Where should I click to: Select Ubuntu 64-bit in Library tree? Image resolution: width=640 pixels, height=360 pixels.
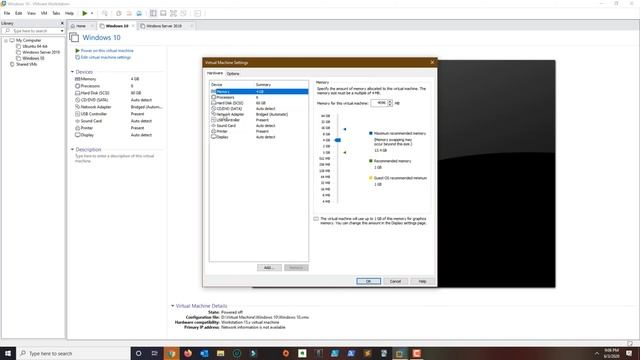(x=35, y=46)
